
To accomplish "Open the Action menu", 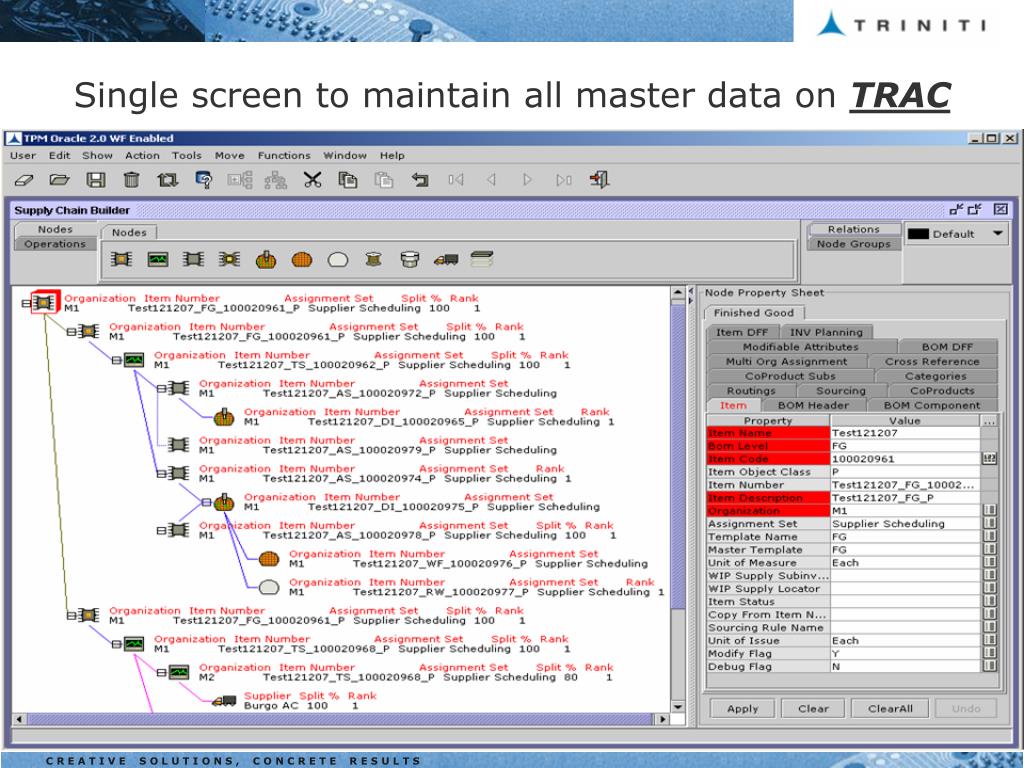I will pos(142,155).
